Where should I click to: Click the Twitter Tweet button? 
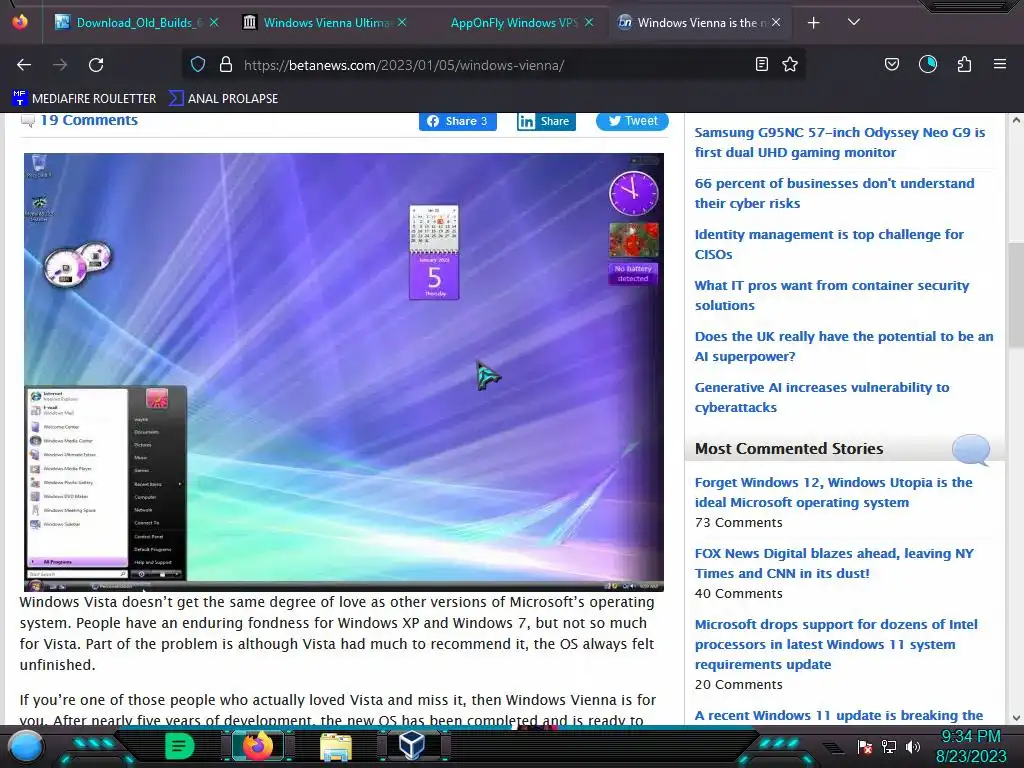[x=632, y=121]
